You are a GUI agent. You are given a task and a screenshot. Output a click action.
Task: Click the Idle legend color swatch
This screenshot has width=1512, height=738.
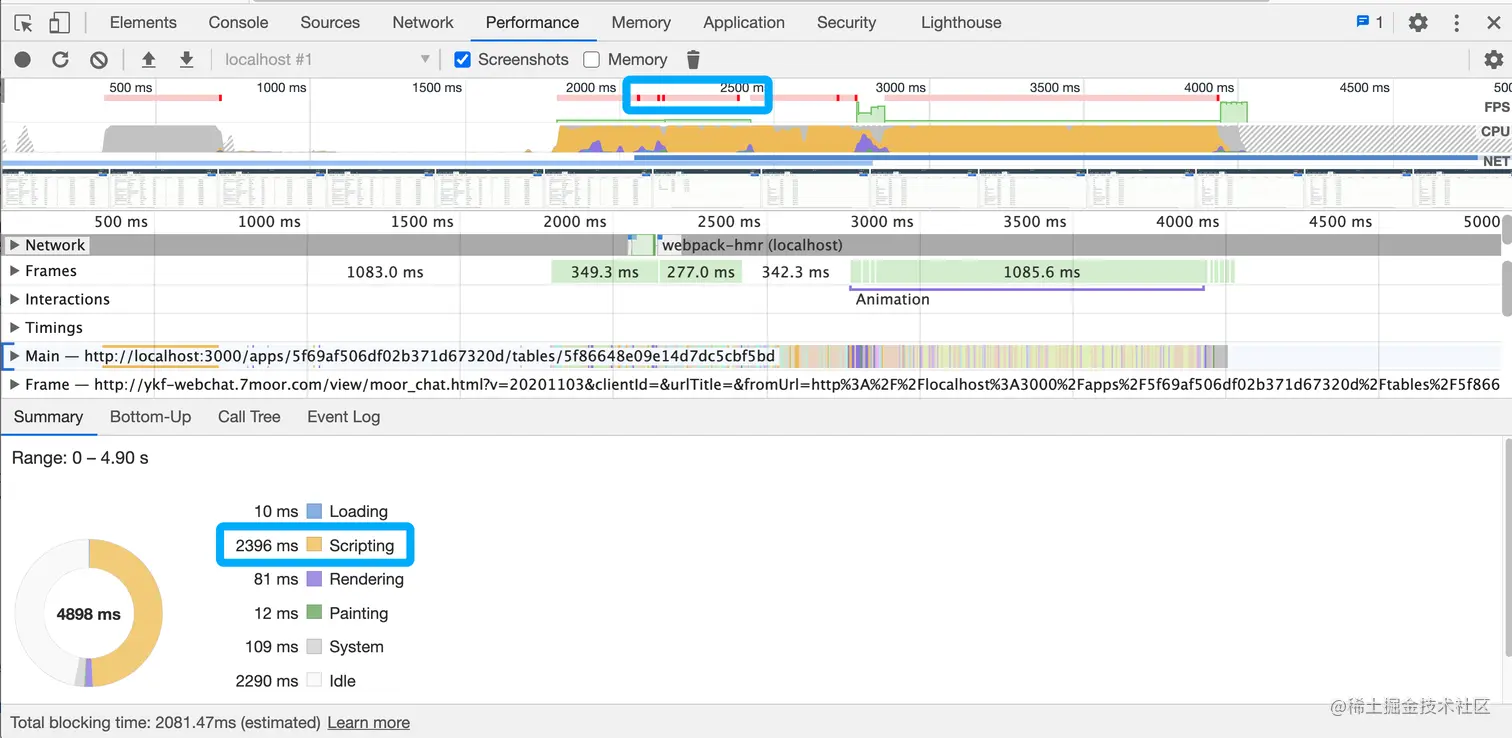pos(314,681)
